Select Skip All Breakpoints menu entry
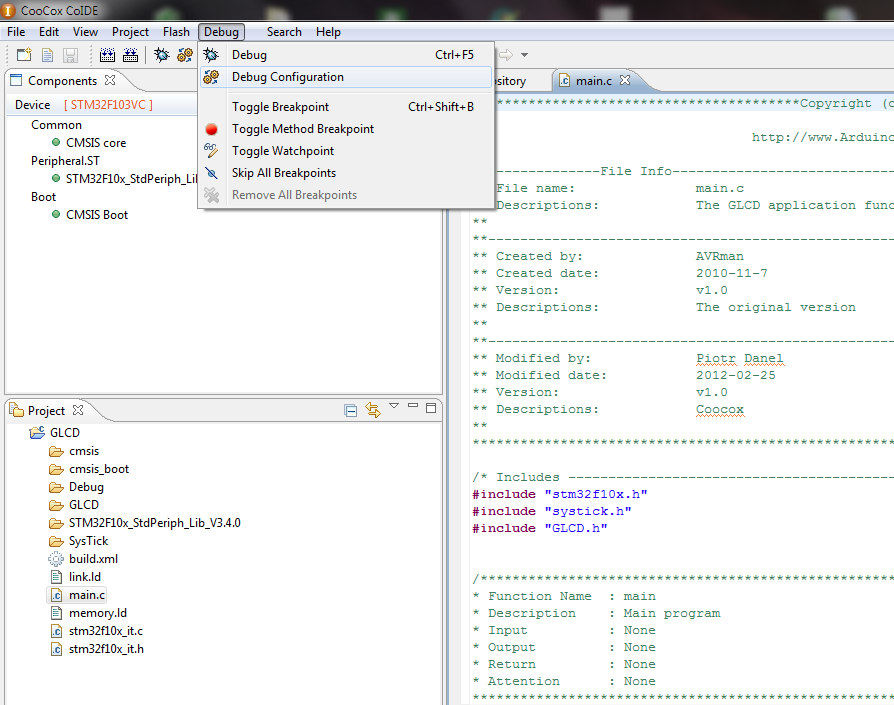The width and height of the screenshot is (894, 705). point(346,173)
